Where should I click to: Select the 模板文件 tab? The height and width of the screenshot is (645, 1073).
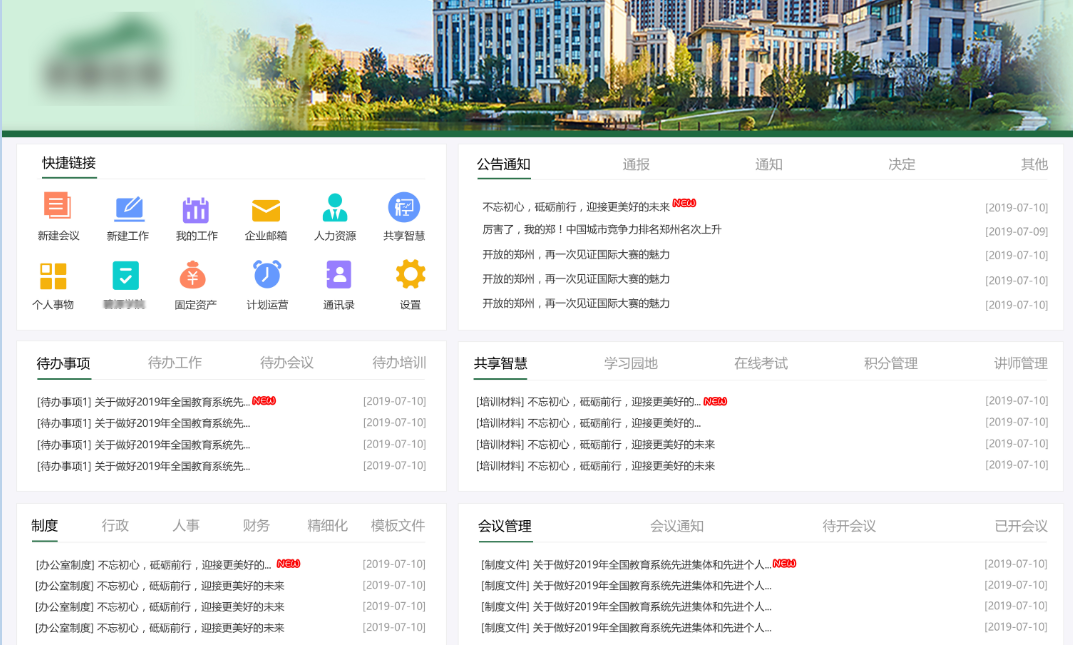(x=398, y=525)
